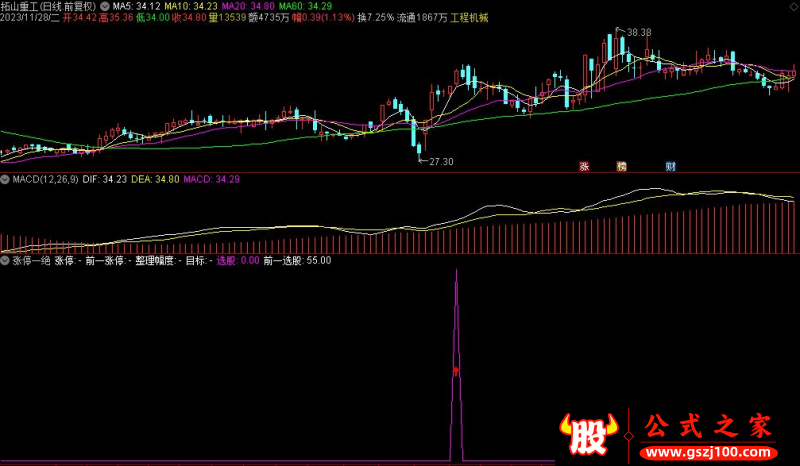The width and height of the screenshot is (800, 466).
Task: Expand the 涨停一绝 indicator dropdown arrow
Action: tap(5, 260)
